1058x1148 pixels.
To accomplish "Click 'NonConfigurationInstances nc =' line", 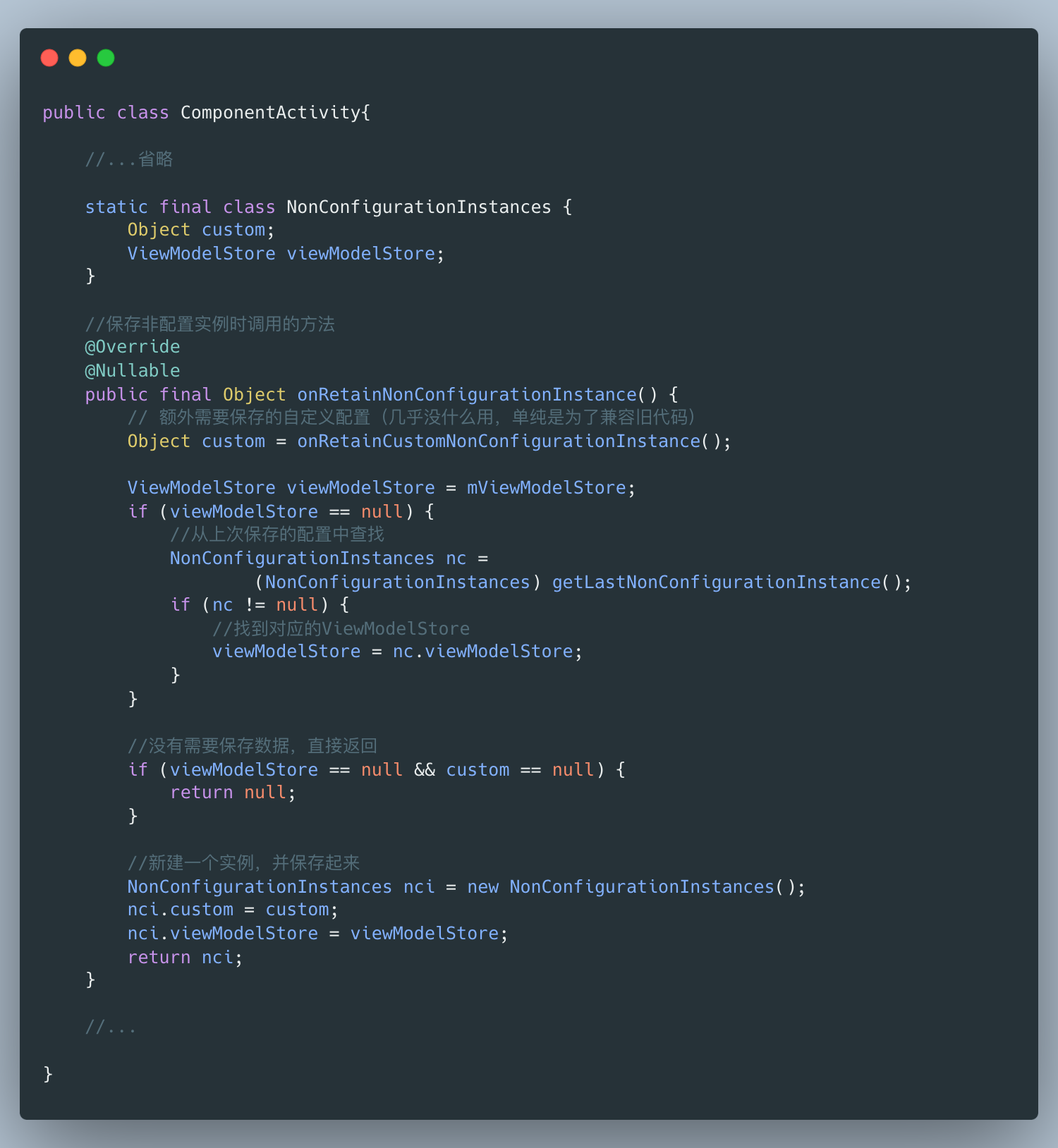I will coord(329,558).
